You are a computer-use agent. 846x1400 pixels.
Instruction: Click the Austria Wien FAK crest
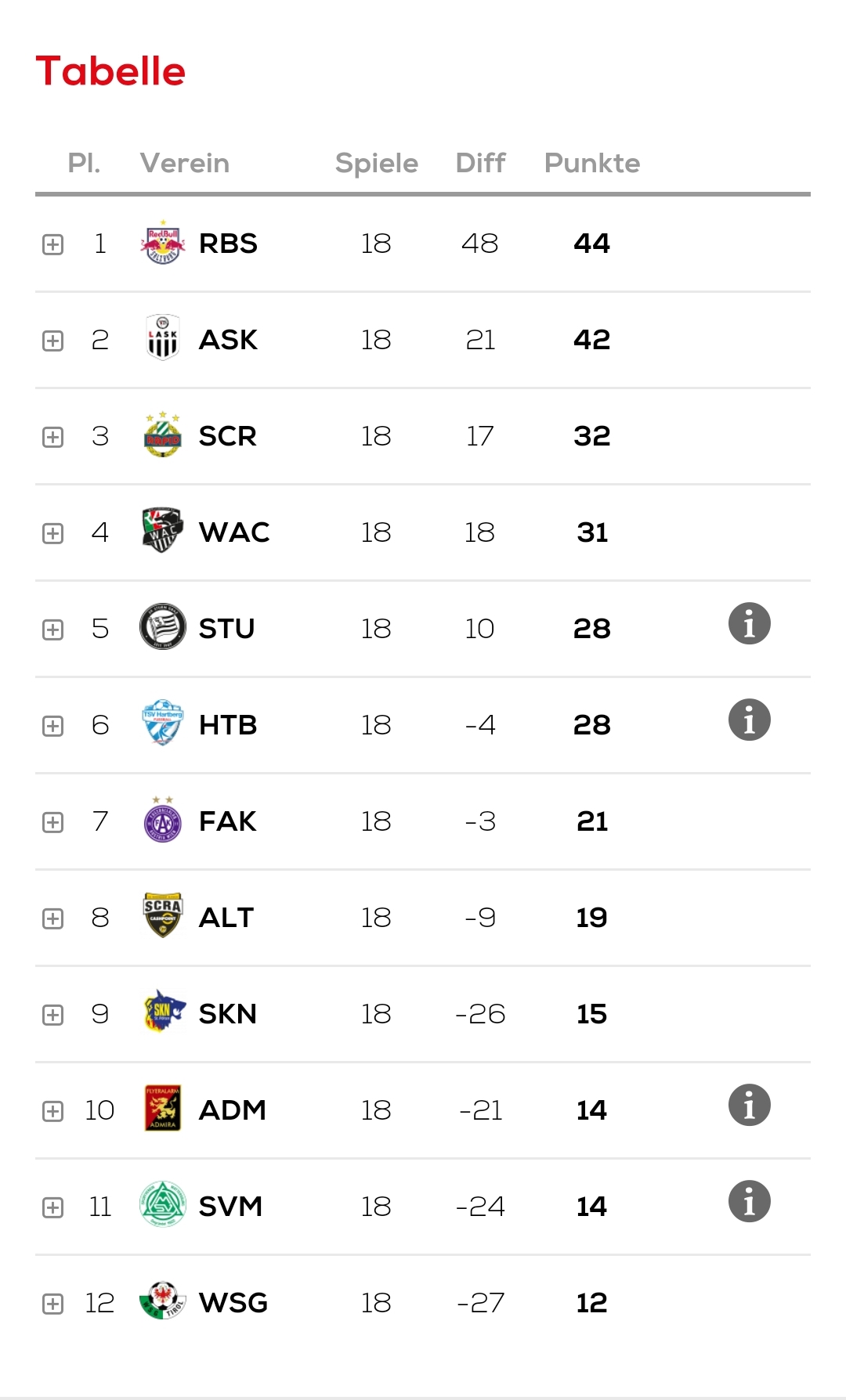[163, 820]
